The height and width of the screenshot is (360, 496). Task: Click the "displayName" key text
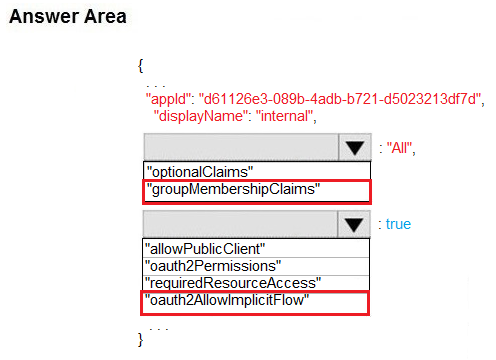tap(200, 116)
